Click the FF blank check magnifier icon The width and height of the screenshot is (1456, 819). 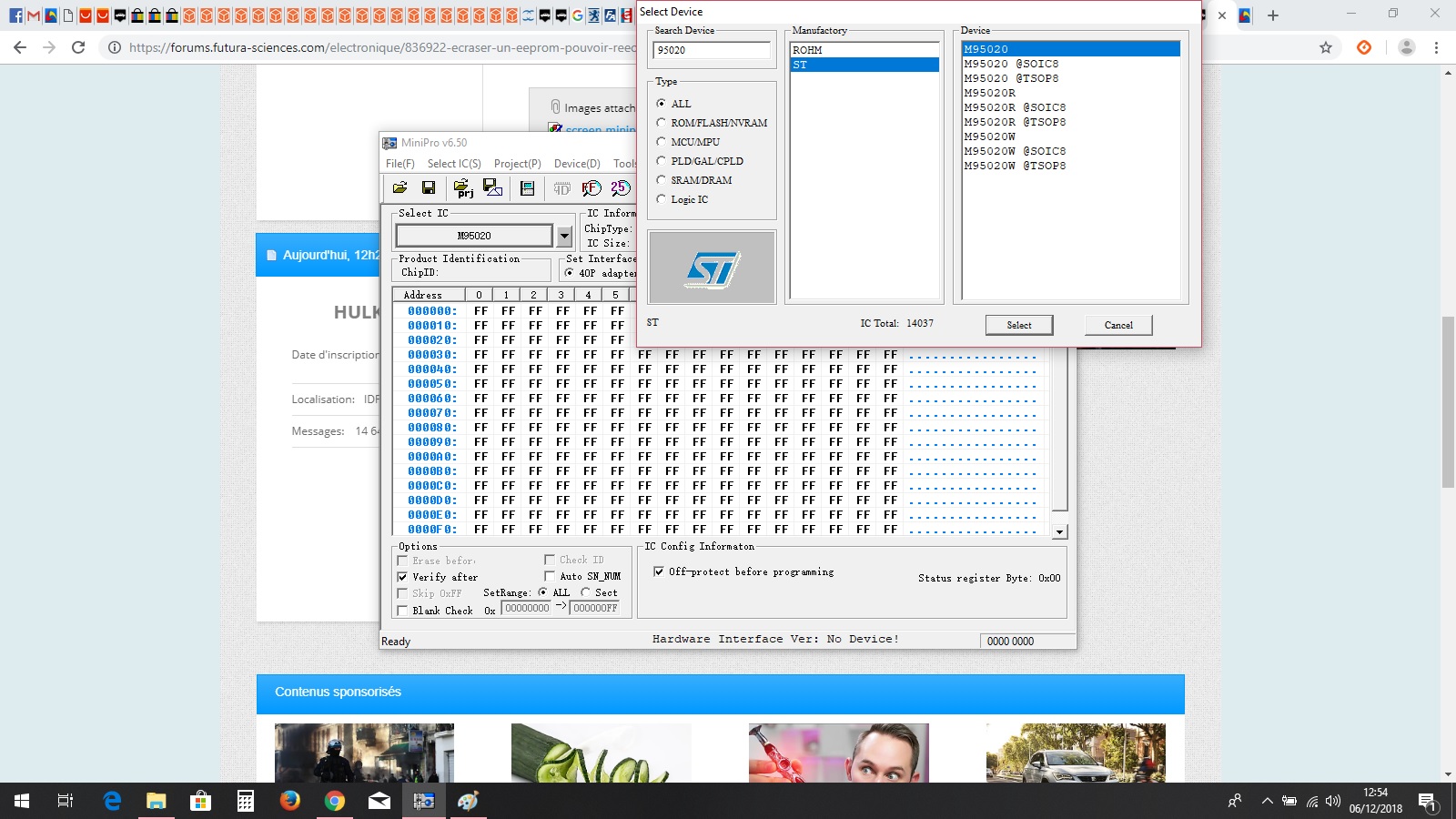pos(591,187)
